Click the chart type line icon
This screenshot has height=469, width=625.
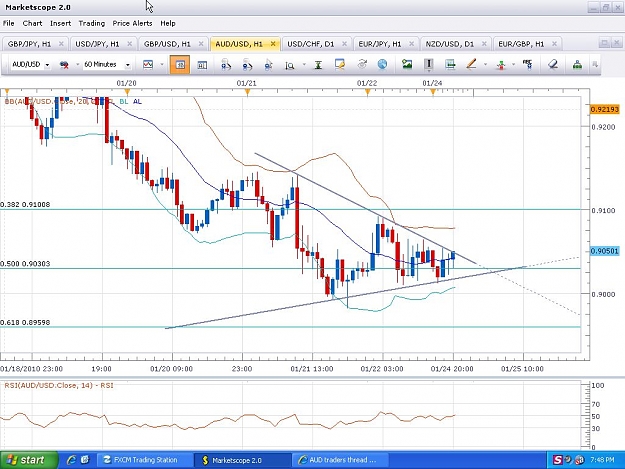tap(148, 65)
